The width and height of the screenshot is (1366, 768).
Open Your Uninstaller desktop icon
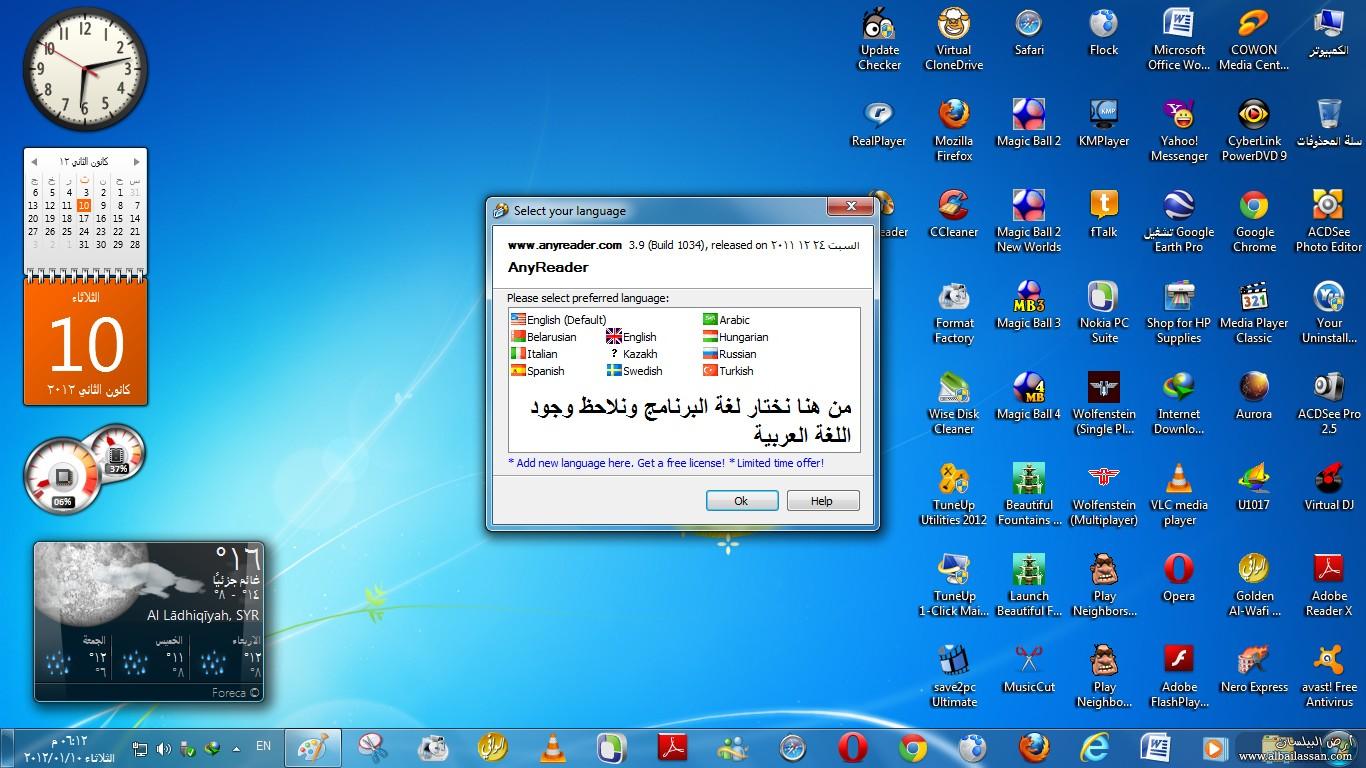[1329, 313]
